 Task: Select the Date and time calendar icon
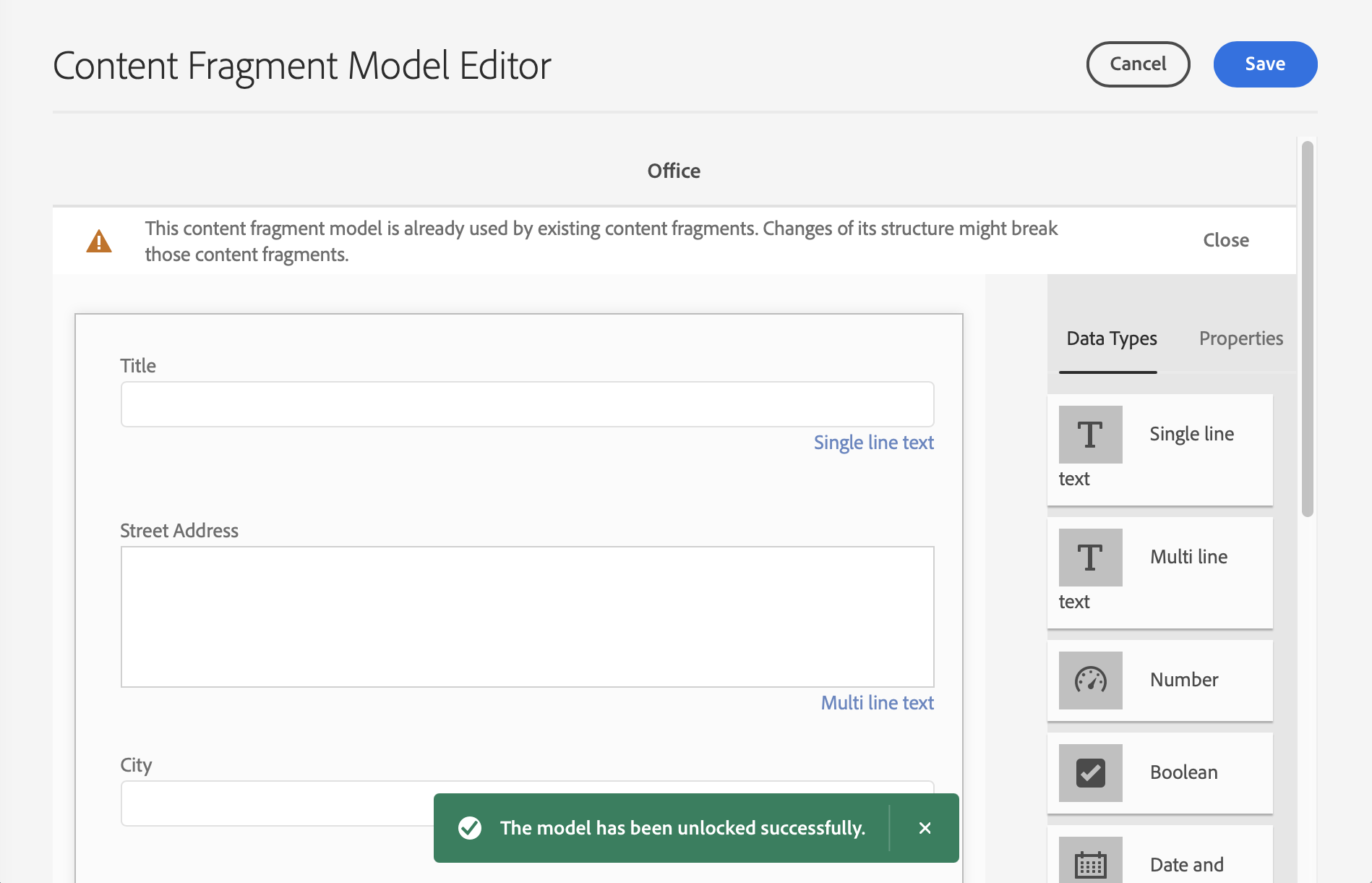click(x=1090, y=863)
